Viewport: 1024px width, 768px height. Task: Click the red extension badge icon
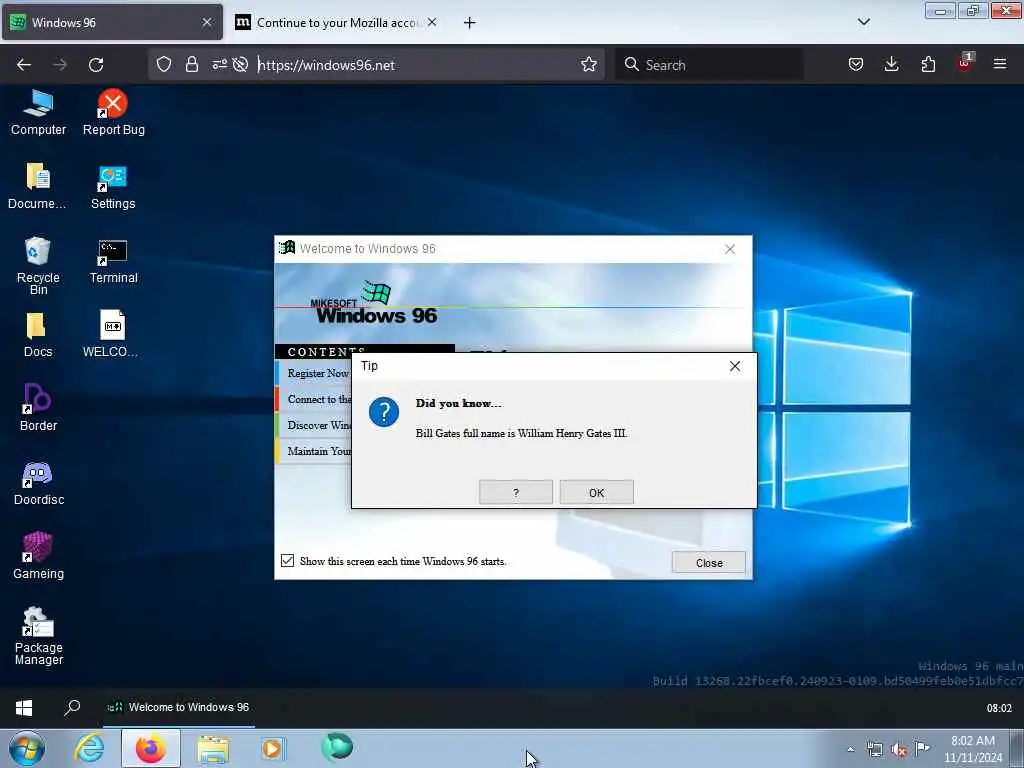coord(965,63)
